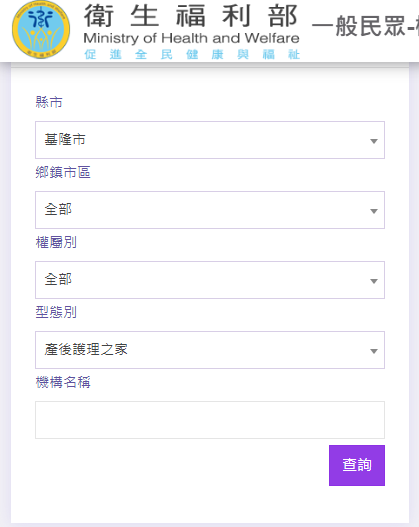The height and width of the screenshot is (527, 419).
Task: Click the Ministry of Health and Welfare logo
Action: coord(41,30)
